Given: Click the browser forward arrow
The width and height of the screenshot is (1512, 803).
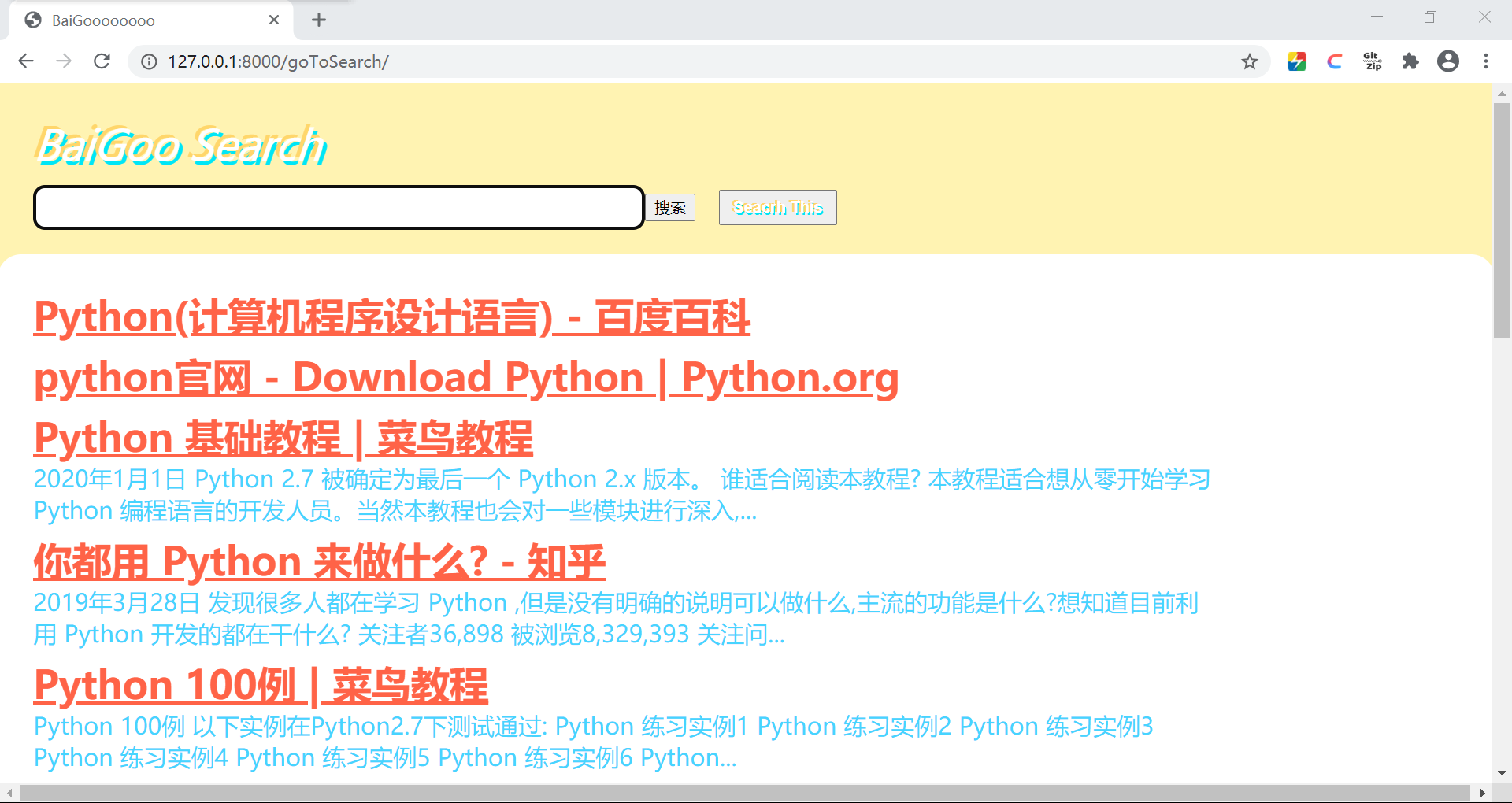Looking at the screenshot, I should (64, 61).
